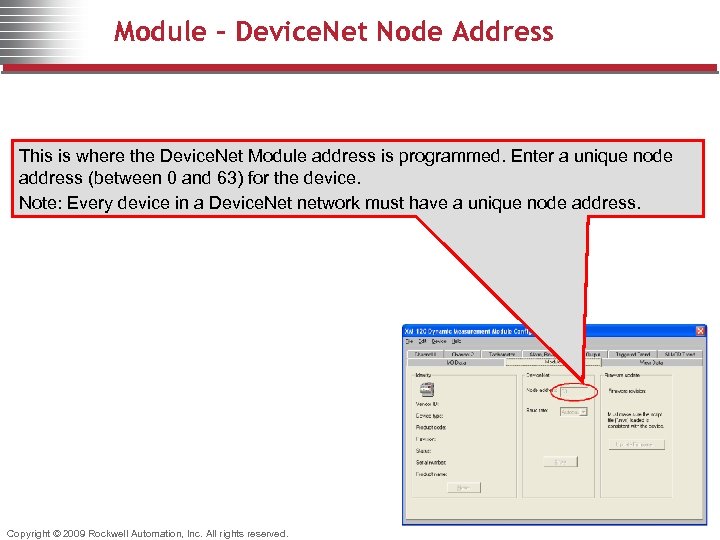The height and width of the screenshot is (540, 720).
Task: Click the Product code label
Action: pyautogui.click(x=431, y=428)
